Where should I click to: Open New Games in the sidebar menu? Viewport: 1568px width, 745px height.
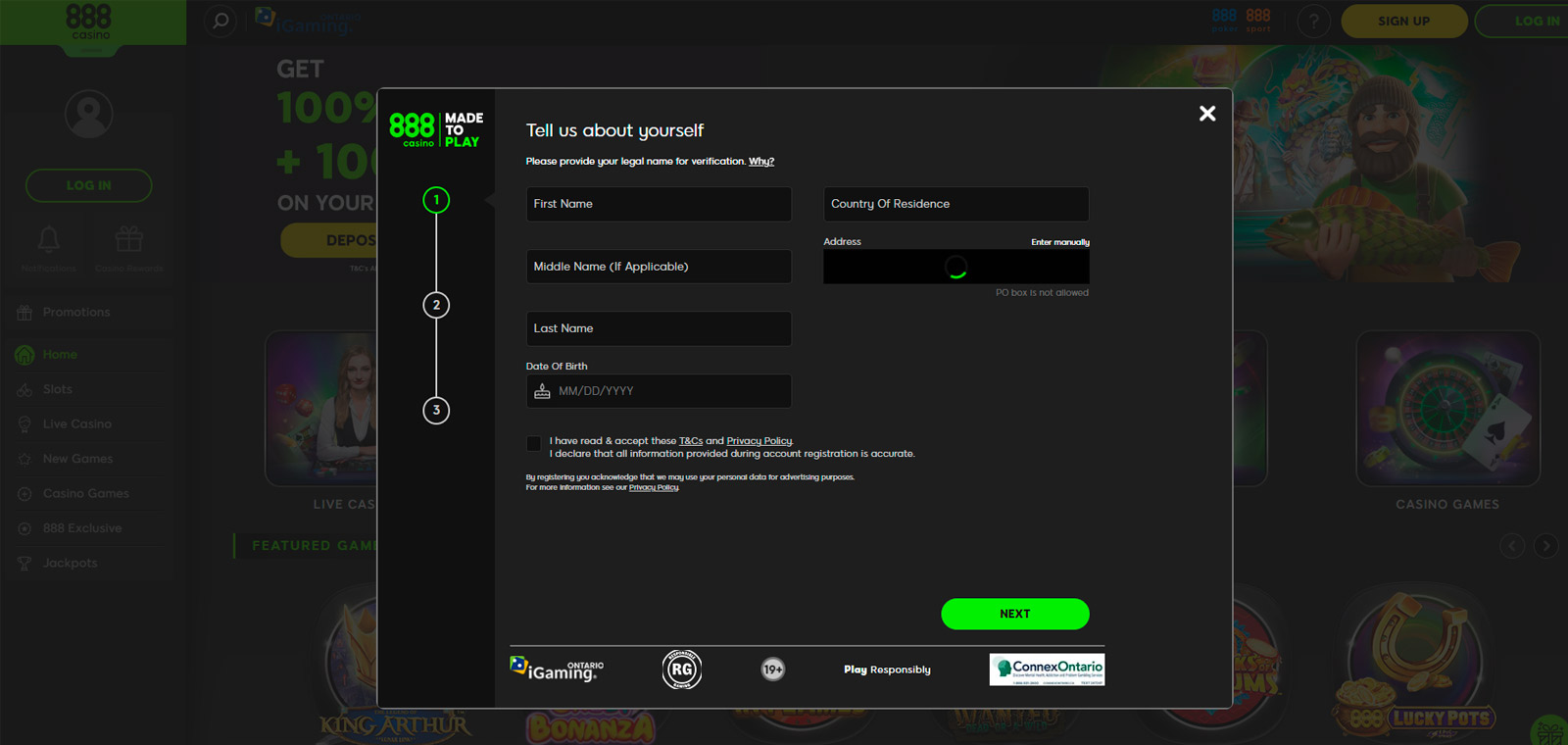88,459
